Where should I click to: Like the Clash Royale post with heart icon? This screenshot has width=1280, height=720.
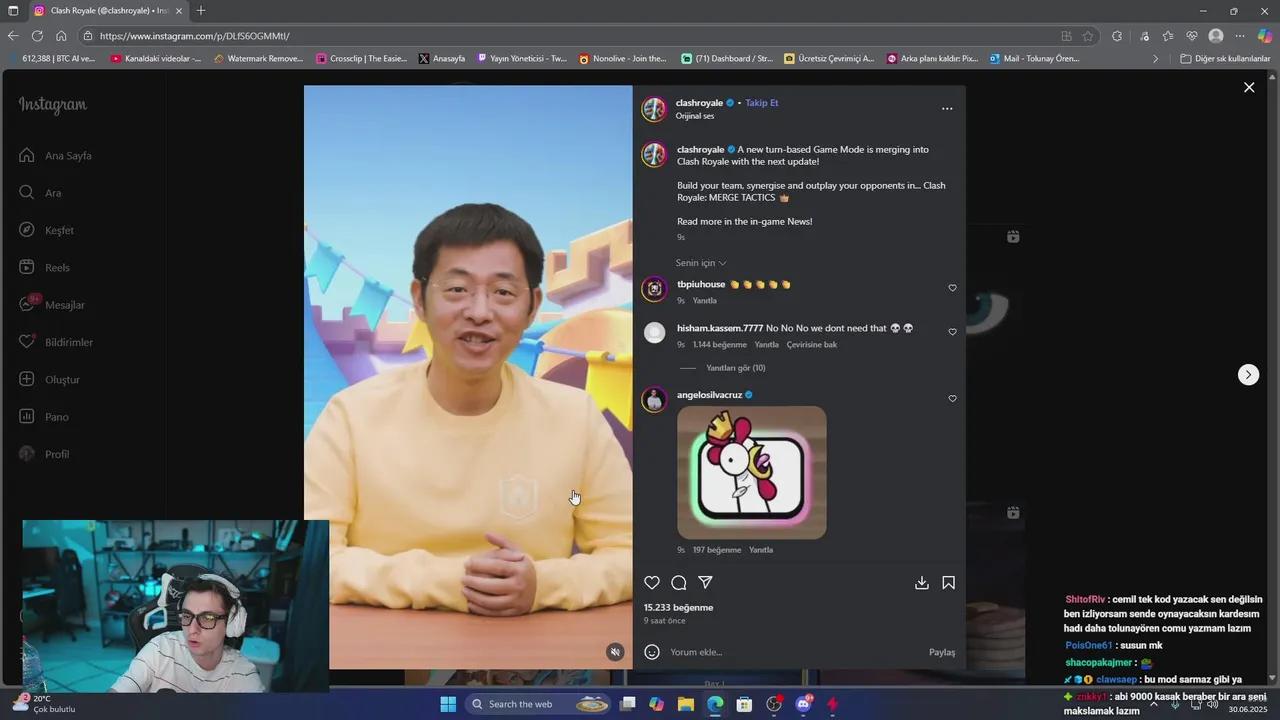tap(652, 583)
